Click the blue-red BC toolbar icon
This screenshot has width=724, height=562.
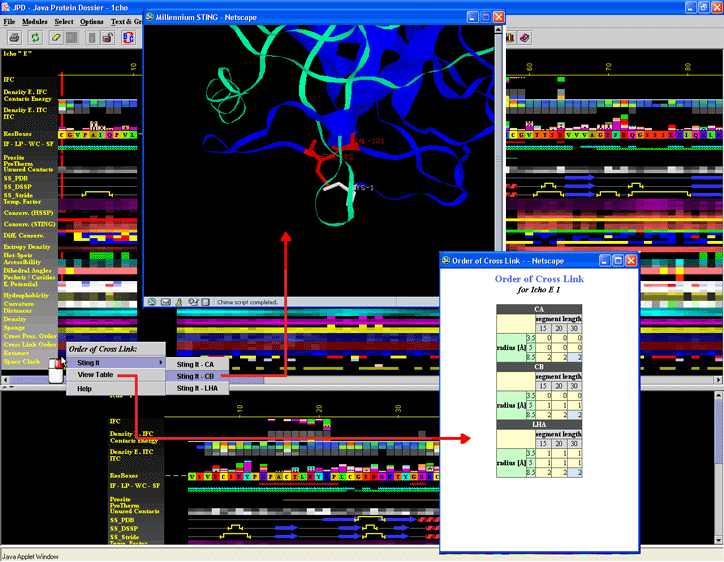(x=128, y=37)
